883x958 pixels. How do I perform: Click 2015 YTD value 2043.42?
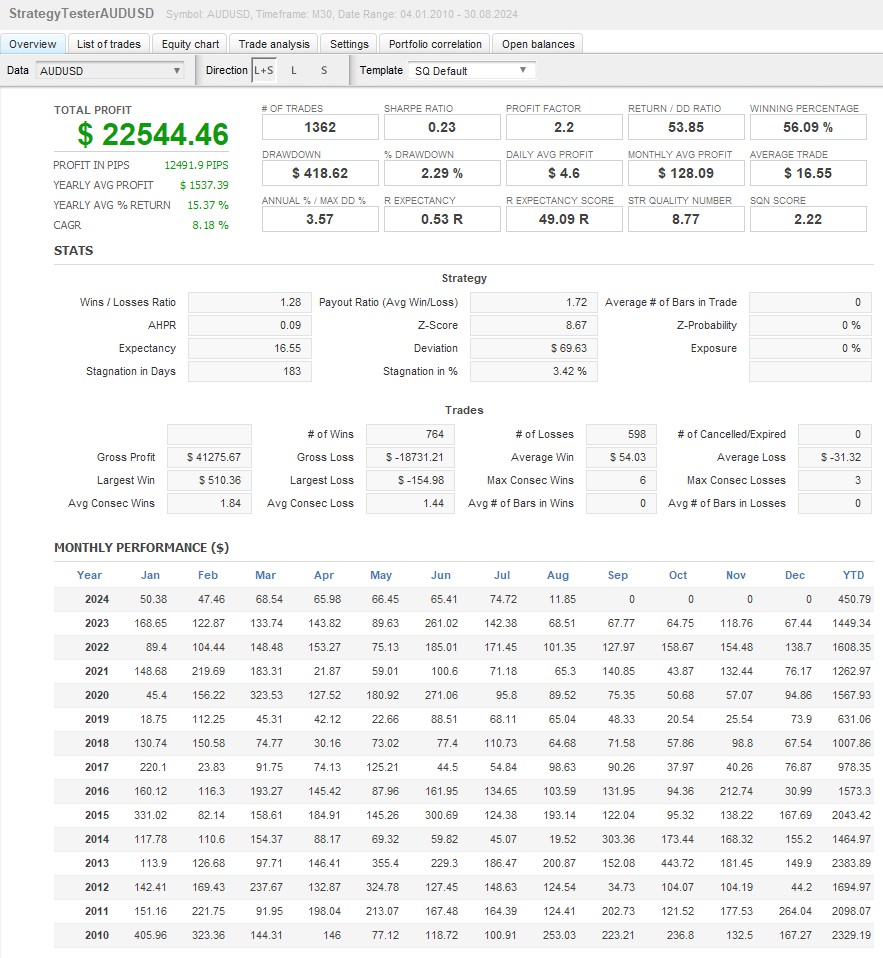click(x=851, y=815)
